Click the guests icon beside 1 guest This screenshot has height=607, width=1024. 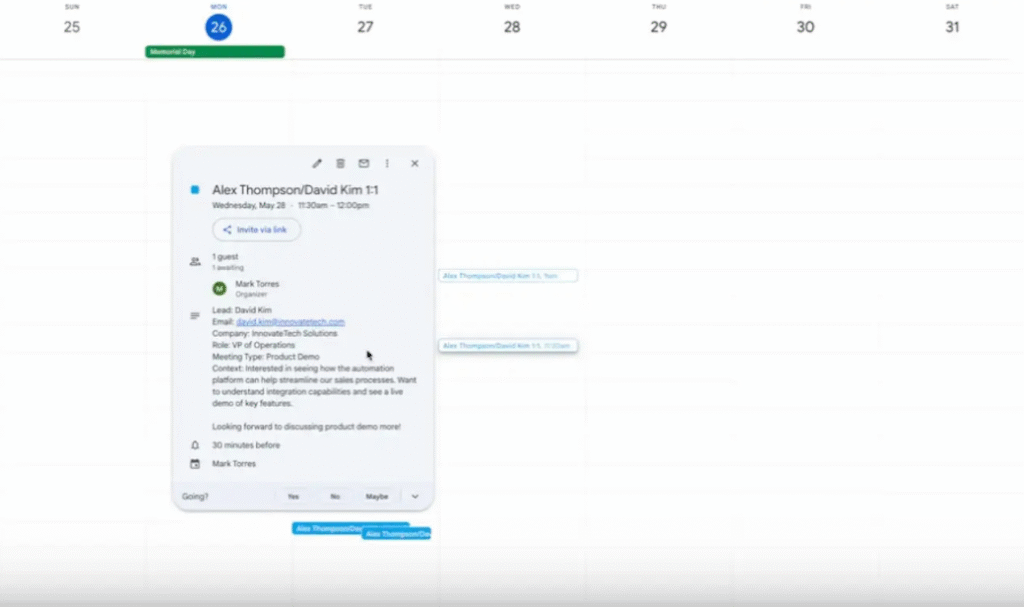[195, 261]
